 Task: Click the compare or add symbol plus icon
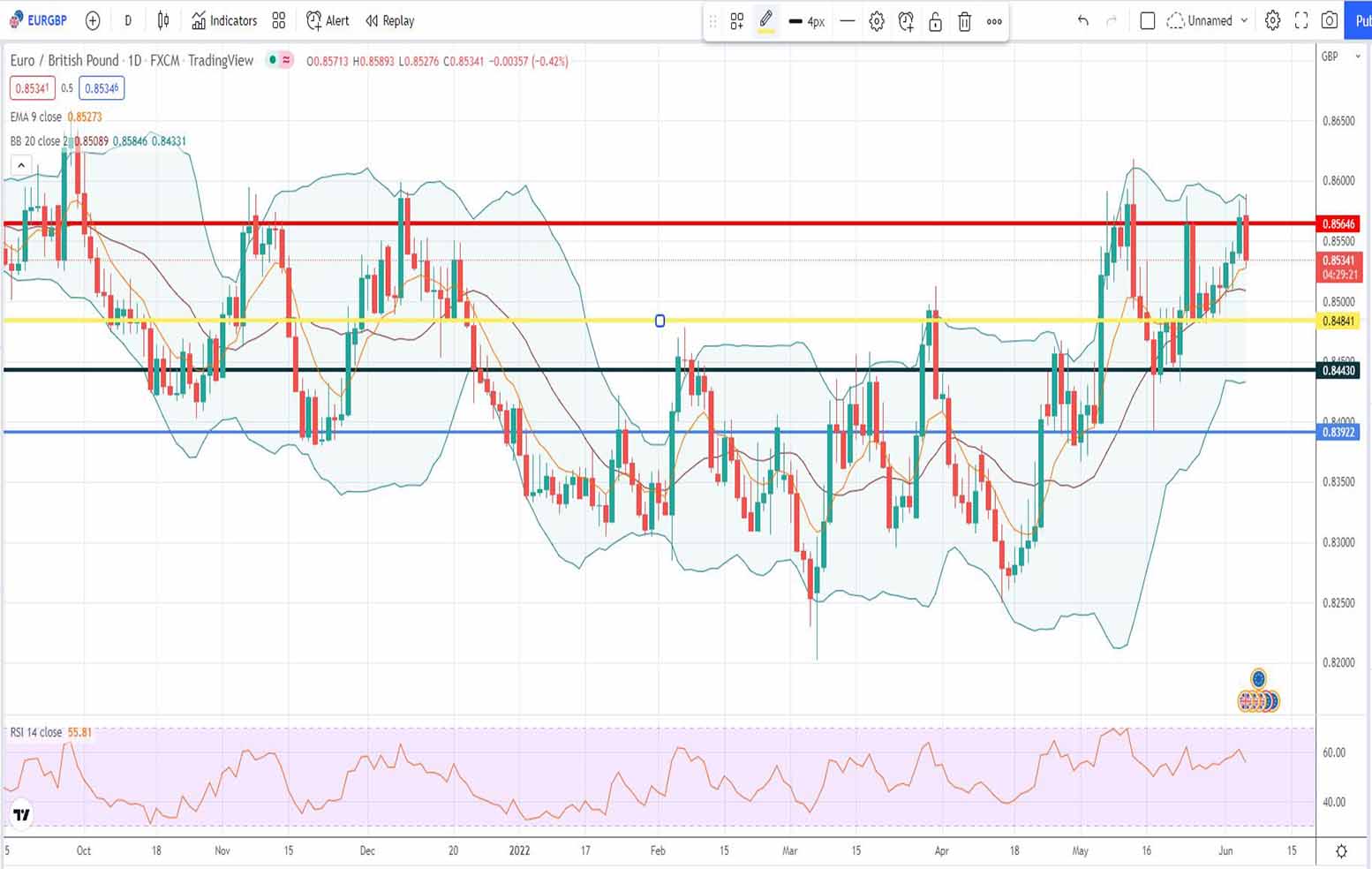point(93,20)
